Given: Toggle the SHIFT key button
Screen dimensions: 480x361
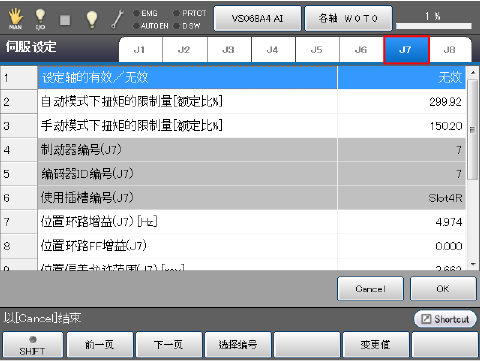Looking at the screenshot, I should pyautogui.click(x=32, y=345).
